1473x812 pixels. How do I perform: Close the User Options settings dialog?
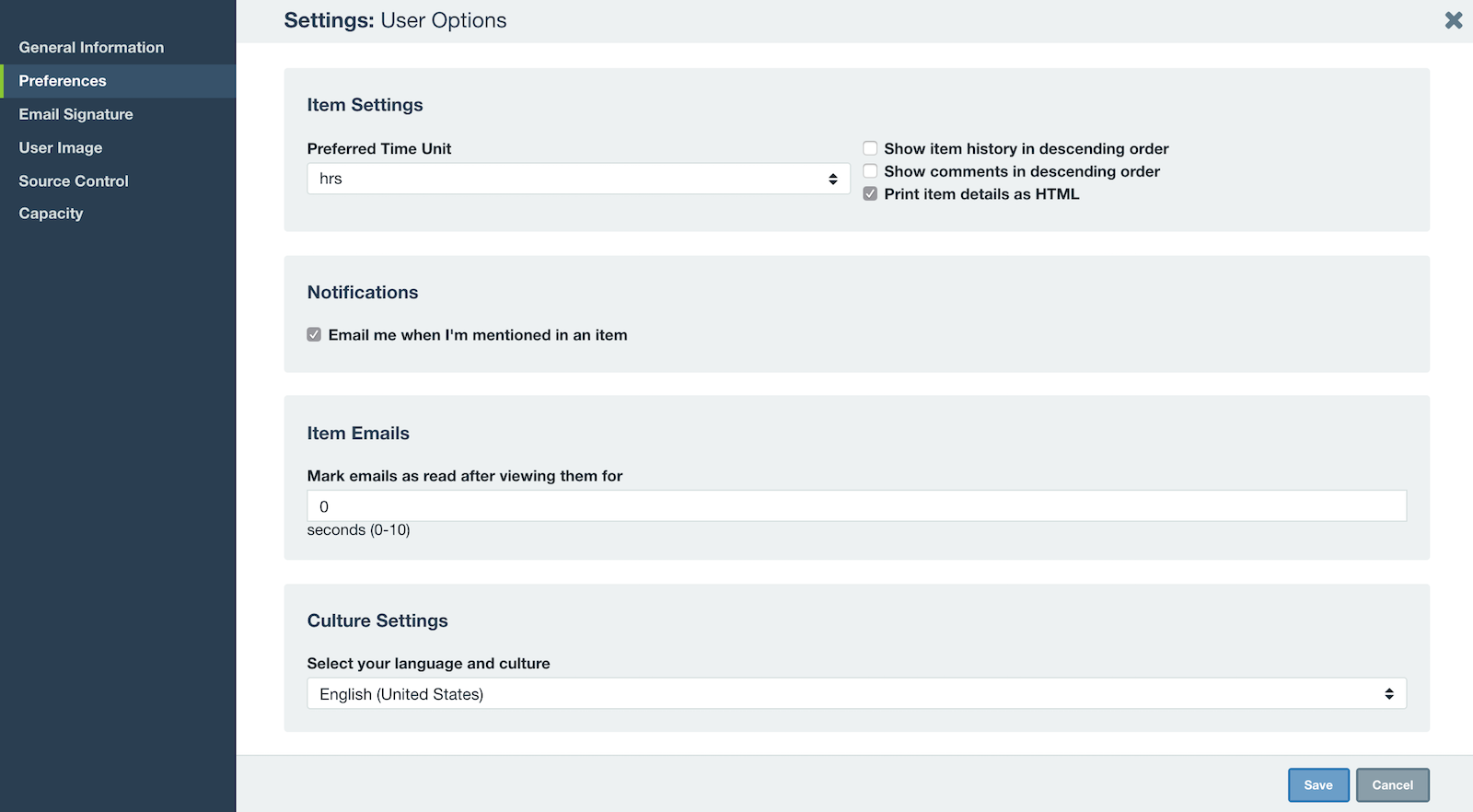coord(1453,20)
